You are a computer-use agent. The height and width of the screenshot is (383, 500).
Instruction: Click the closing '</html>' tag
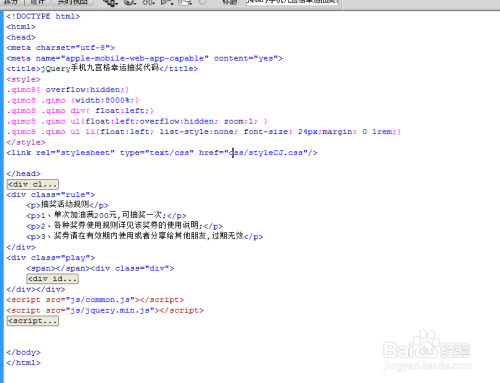pos(23,363)
